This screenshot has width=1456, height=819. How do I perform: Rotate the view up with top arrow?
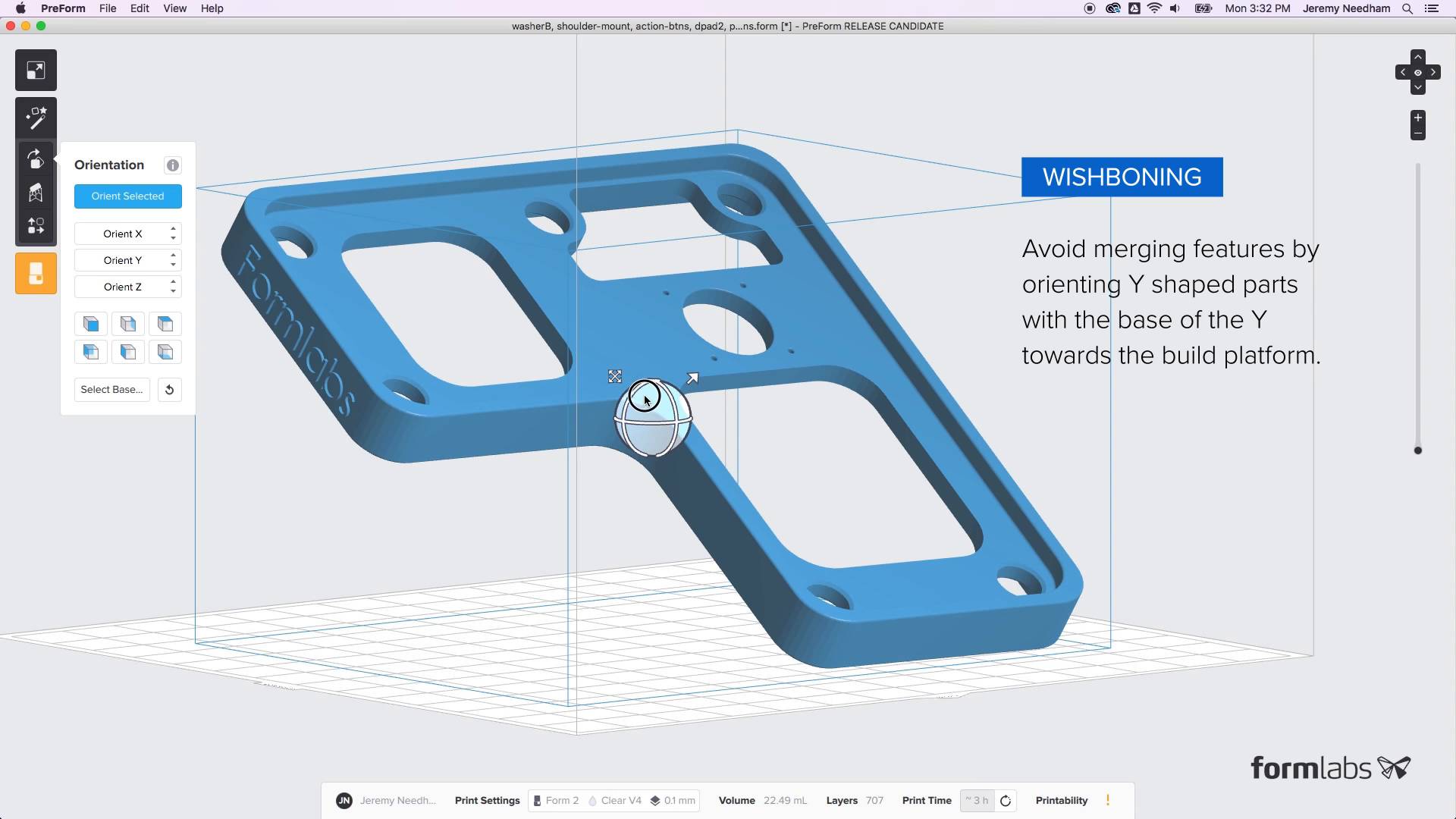[x=1417, y=57]
